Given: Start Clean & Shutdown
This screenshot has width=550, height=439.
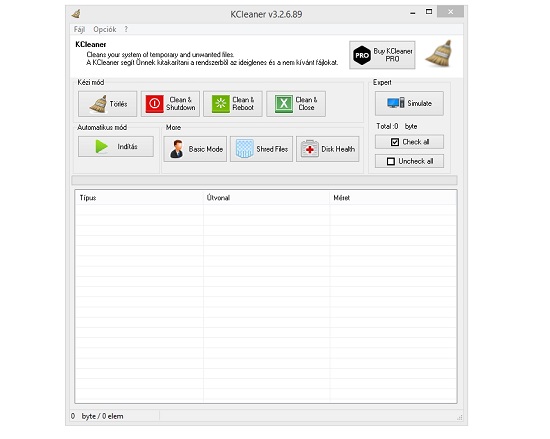Looking at the screenshot, I should click(170, 104).
